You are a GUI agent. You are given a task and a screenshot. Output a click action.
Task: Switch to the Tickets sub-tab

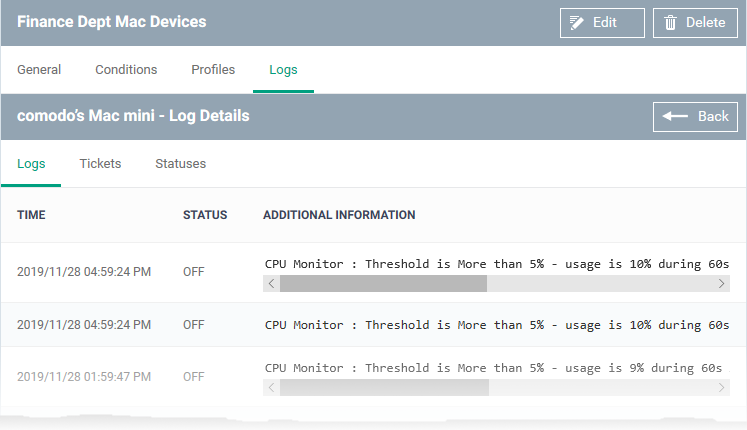(x=100, y=164)
